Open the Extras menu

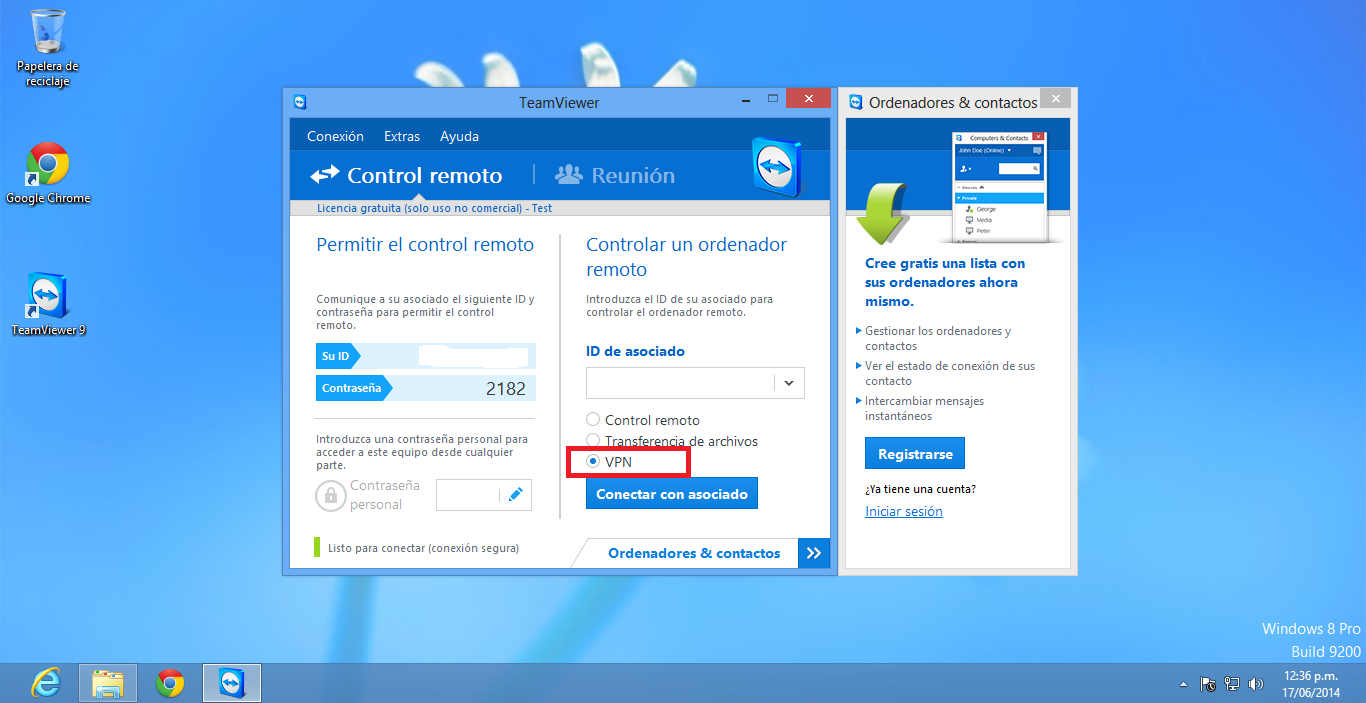[x=402, y=136]
